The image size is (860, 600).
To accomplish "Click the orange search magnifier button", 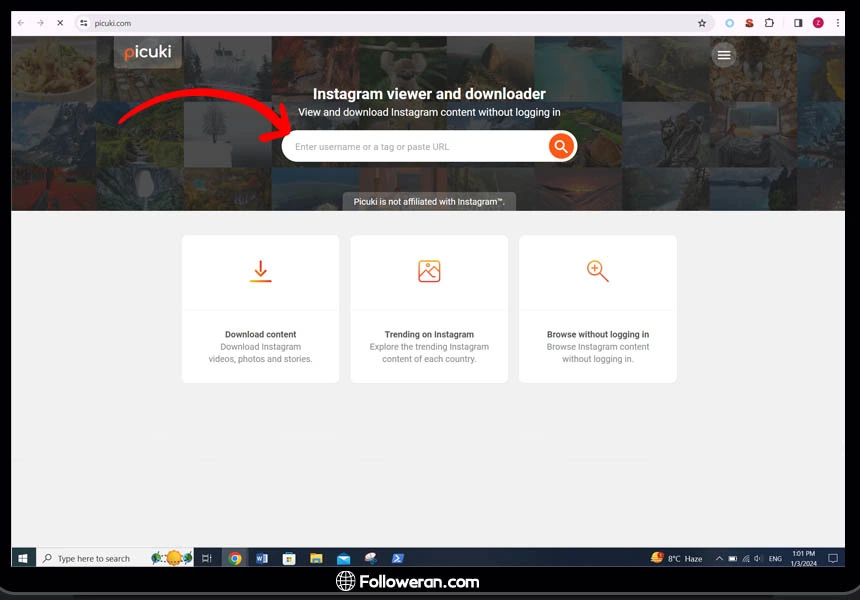I will 561,147.
